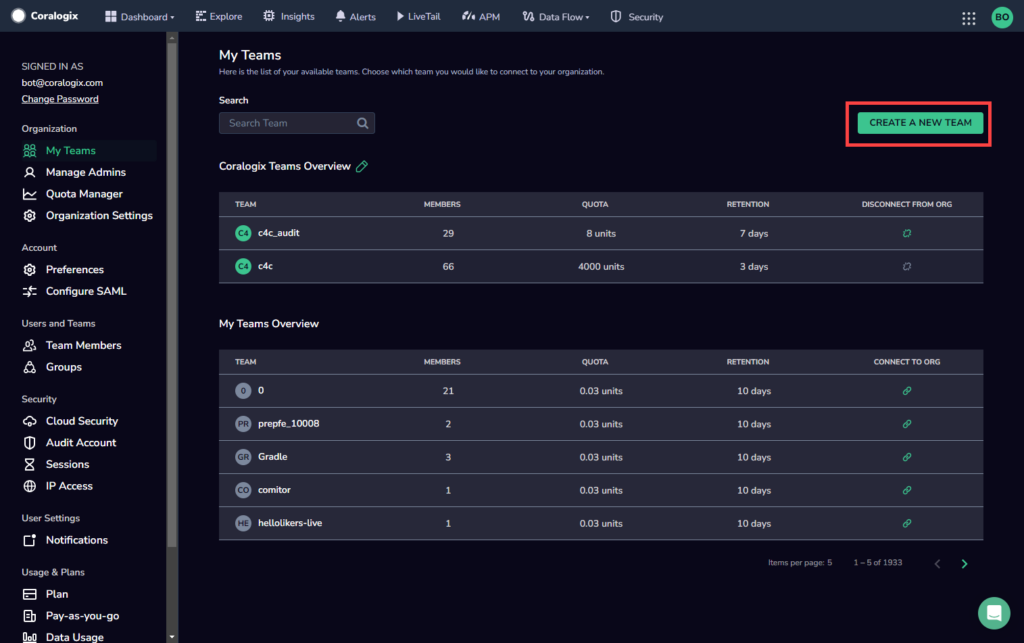Click the sidebar vertical scrollbar
This screenshot has height=643, width=1024.
172,294
